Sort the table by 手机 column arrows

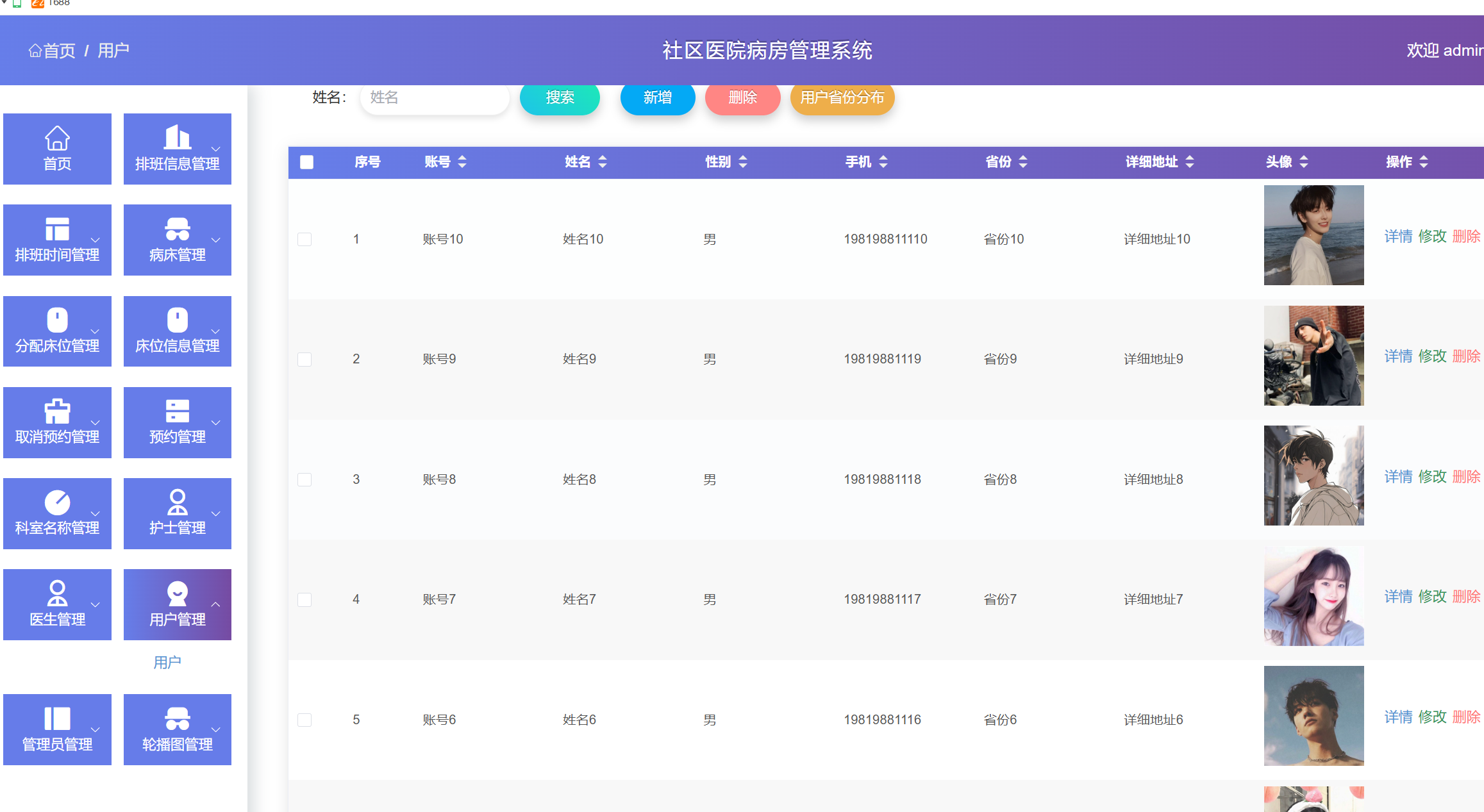click(883, 162)
